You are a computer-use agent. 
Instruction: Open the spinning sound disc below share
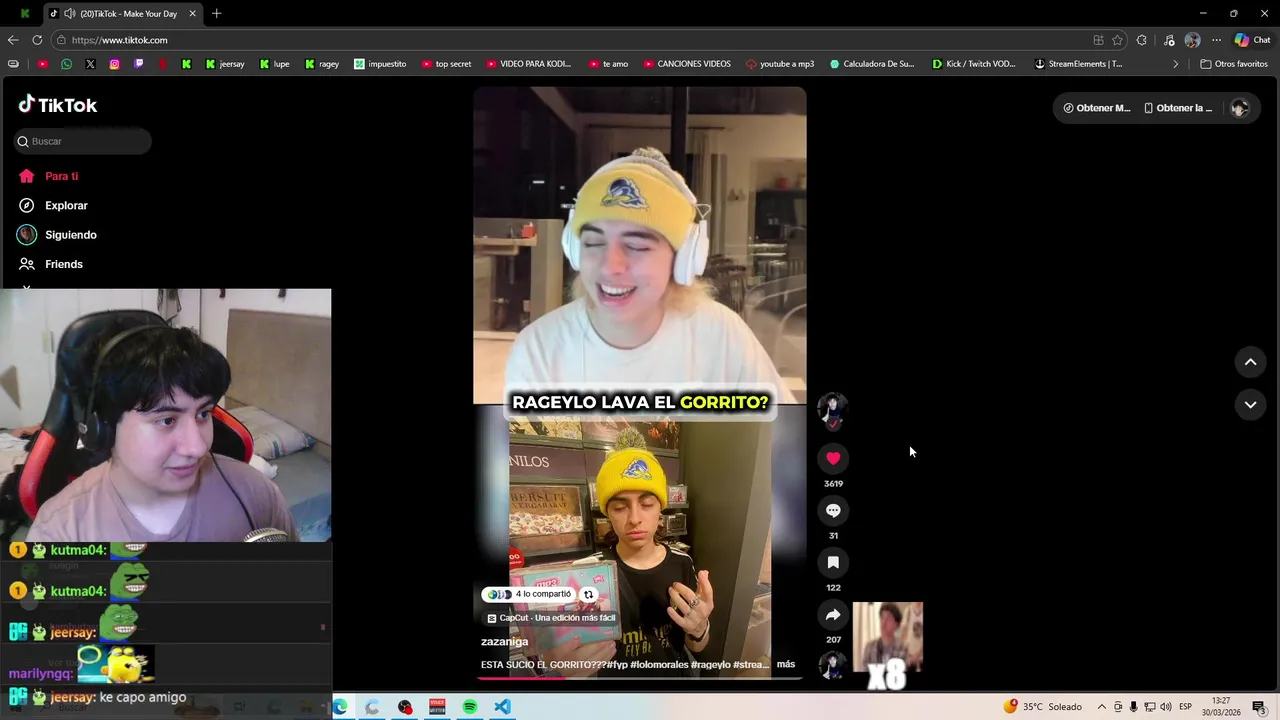(833, 666)
